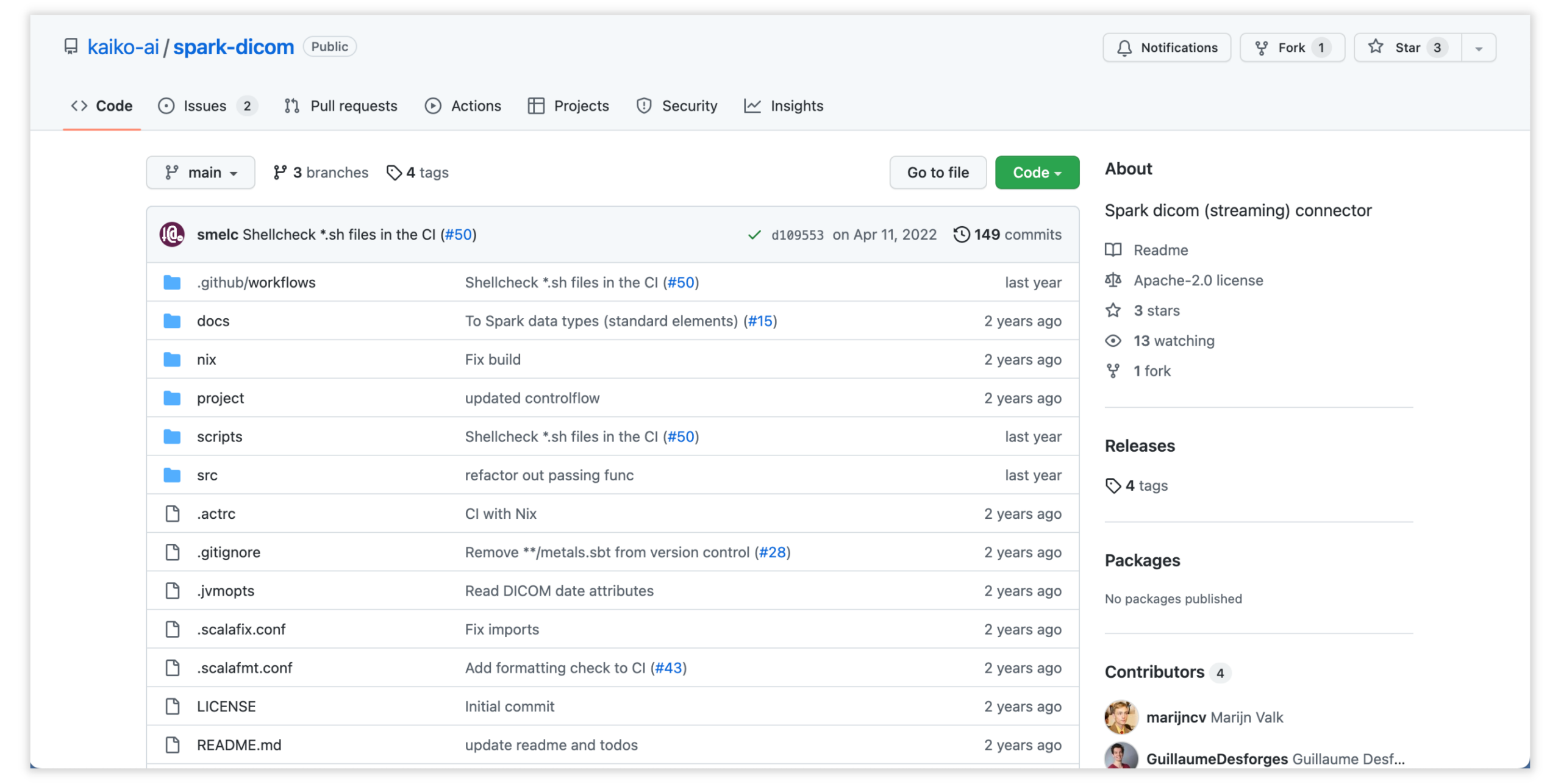View the 13 watching link
The height and width of the screenshot is (784, 1561).
pyautogui.click(x=1159, y=340)
